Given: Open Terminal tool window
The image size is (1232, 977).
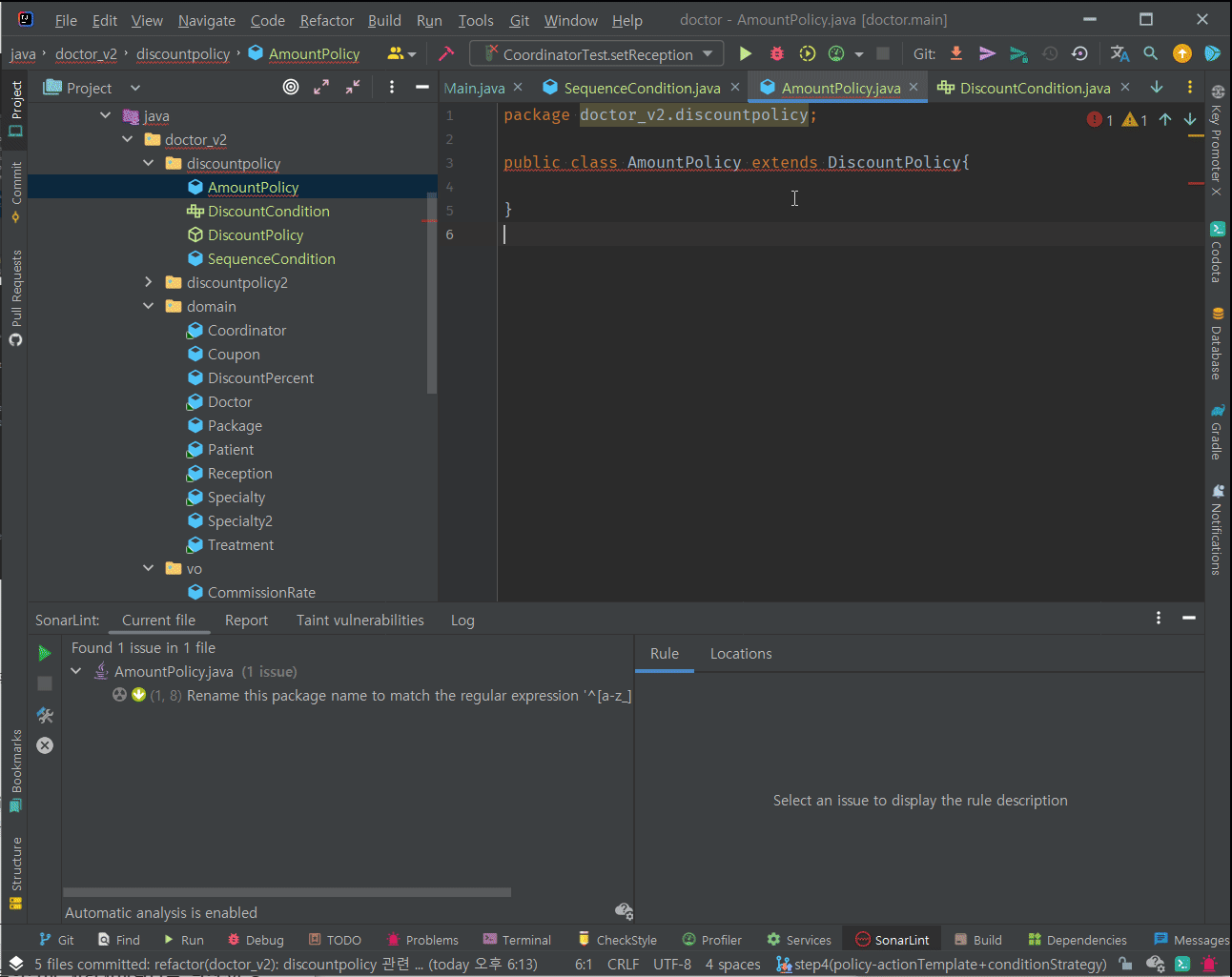Looking at the screenshot, I should click(517, 940).
